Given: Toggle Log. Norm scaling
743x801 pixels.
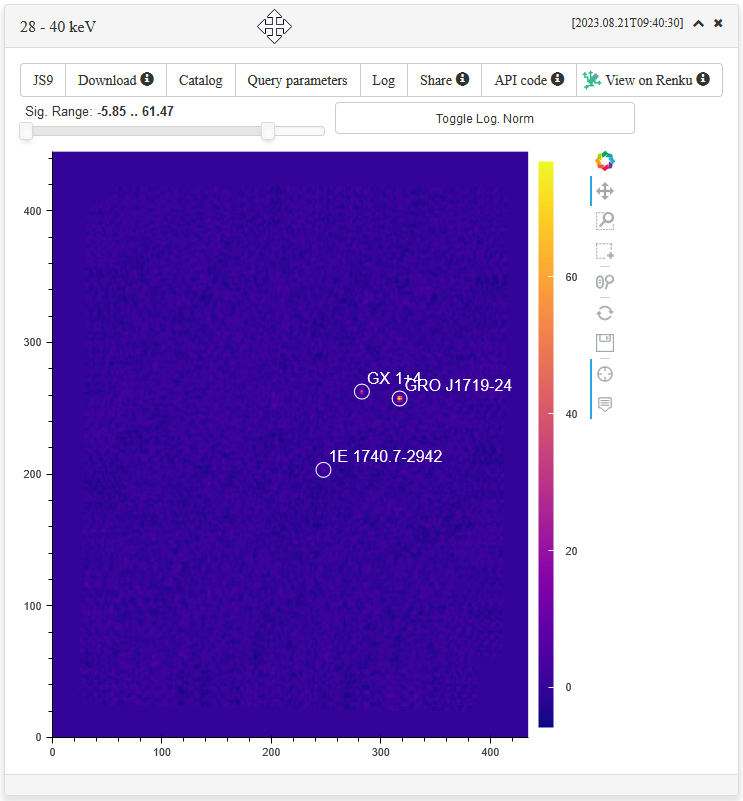Looking at the screenshot, I should [x=484, y=119].
